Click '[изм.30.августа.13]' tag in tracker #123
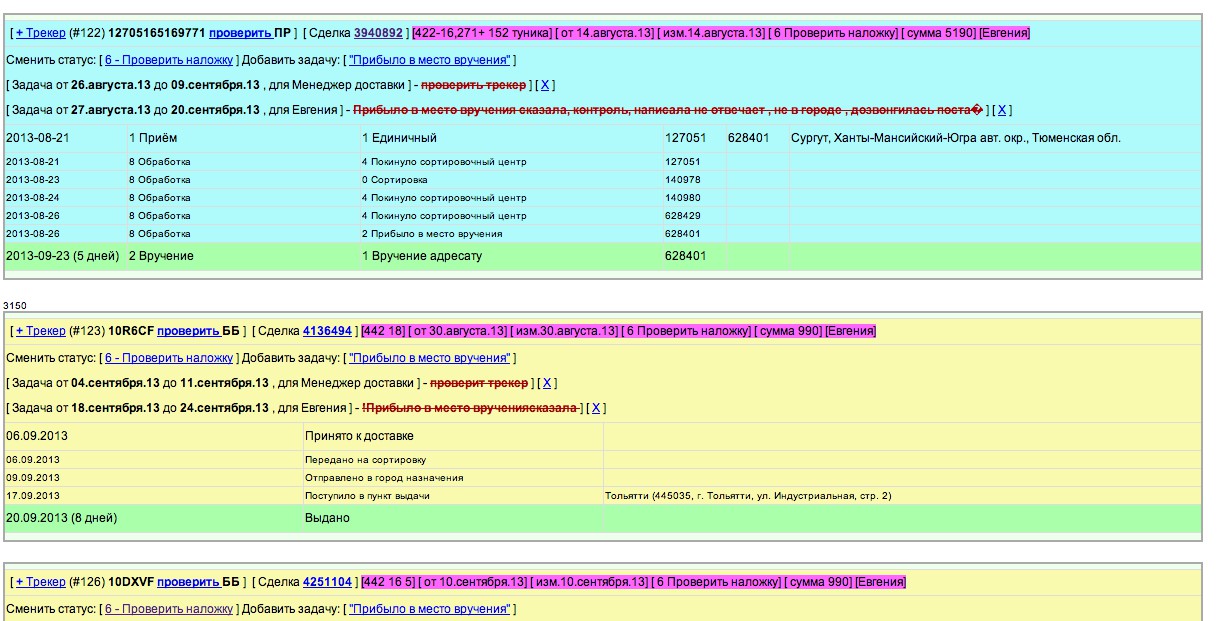The width and height of the screenshot is (1217, 621). pos(564,331)
